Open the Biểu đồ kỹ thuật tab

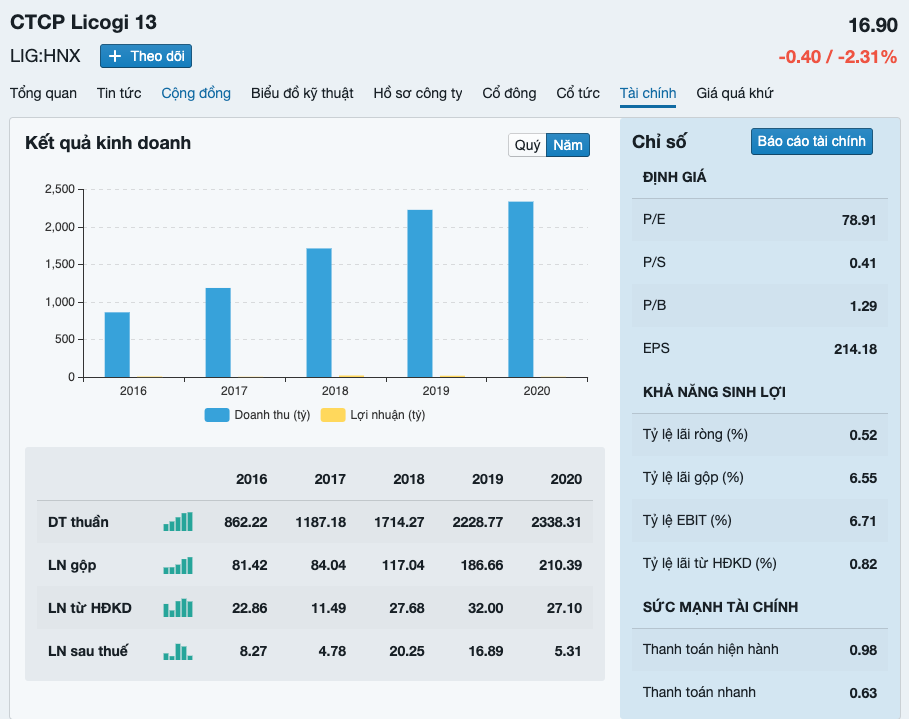(x=302, y=93)
